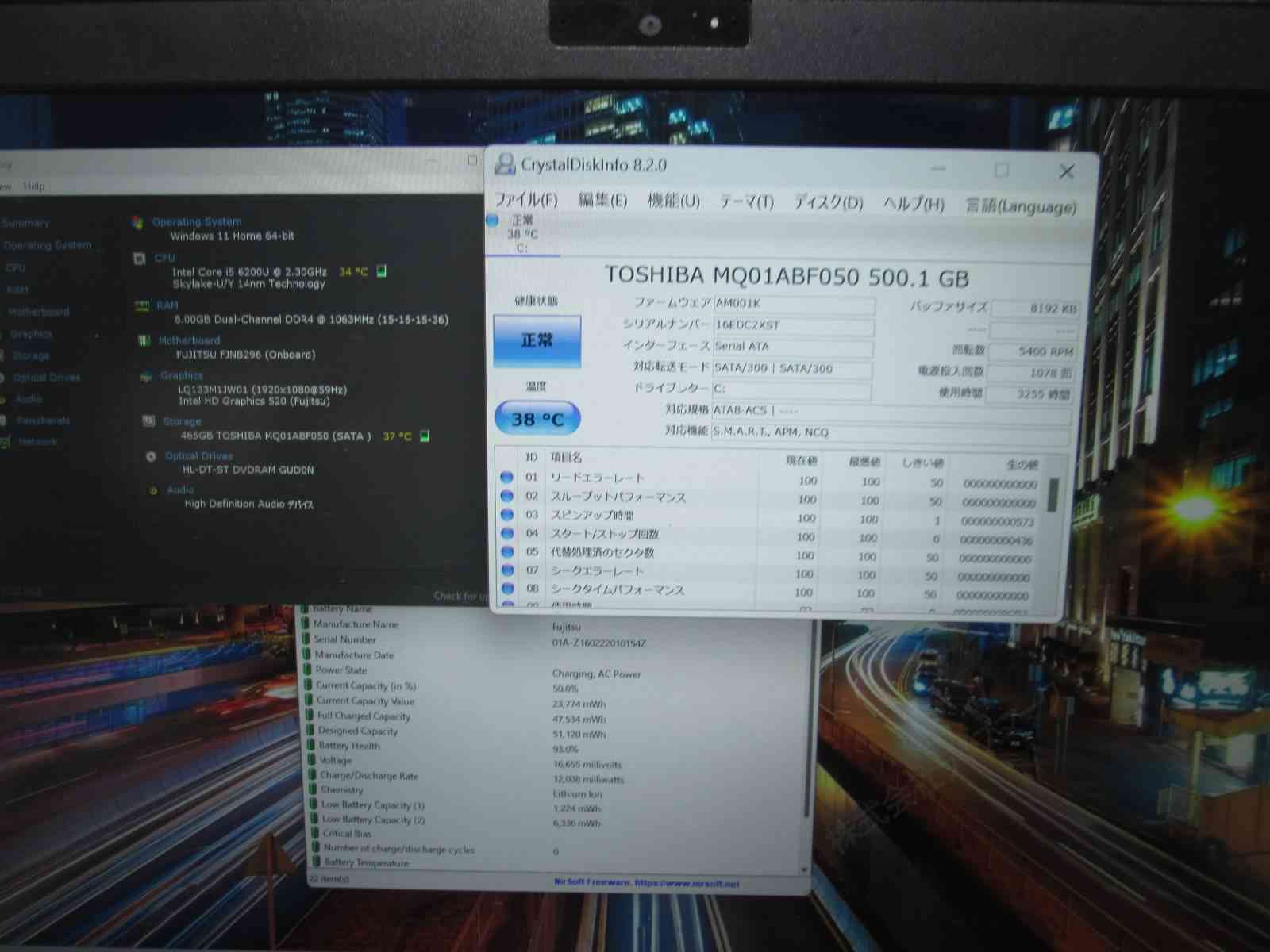
Task: Open the NirSoft Freeware website link
Action: pyautogui.click(x=646, y=883)
